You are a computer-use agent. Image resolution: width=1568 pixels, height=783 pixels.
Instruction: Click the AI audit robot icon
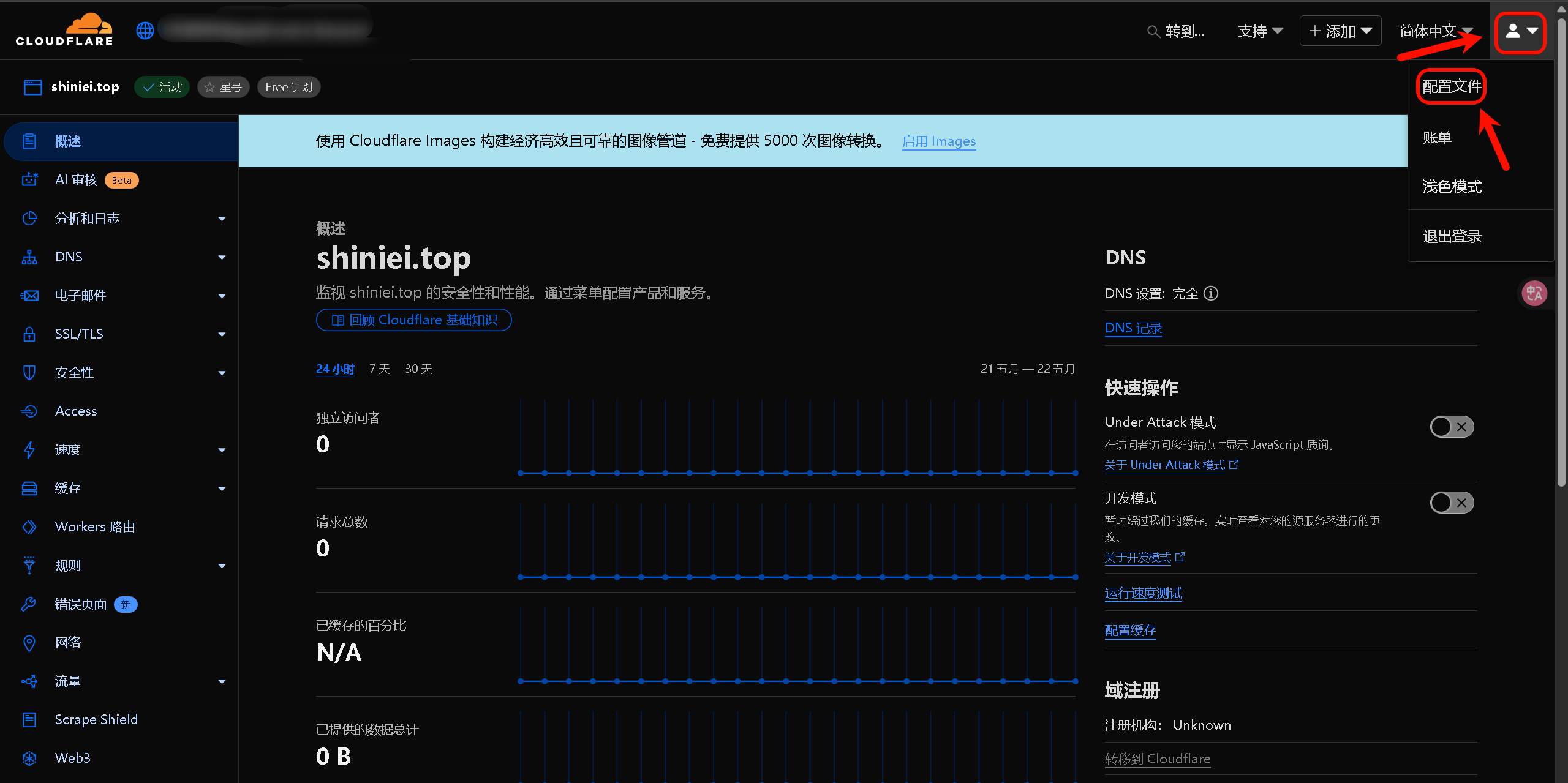click(29, 180)
